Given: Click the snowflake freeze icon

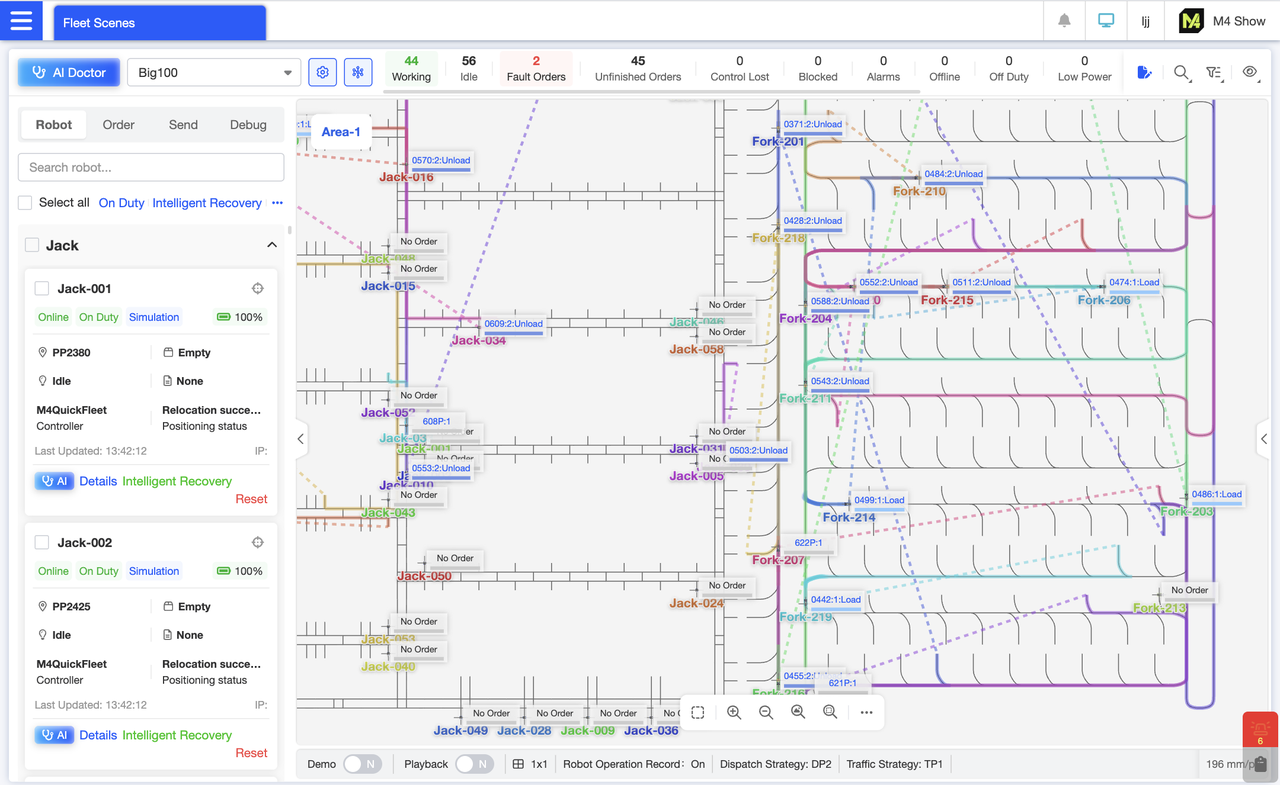Looking at the screenshot, I should coord(358,72).
